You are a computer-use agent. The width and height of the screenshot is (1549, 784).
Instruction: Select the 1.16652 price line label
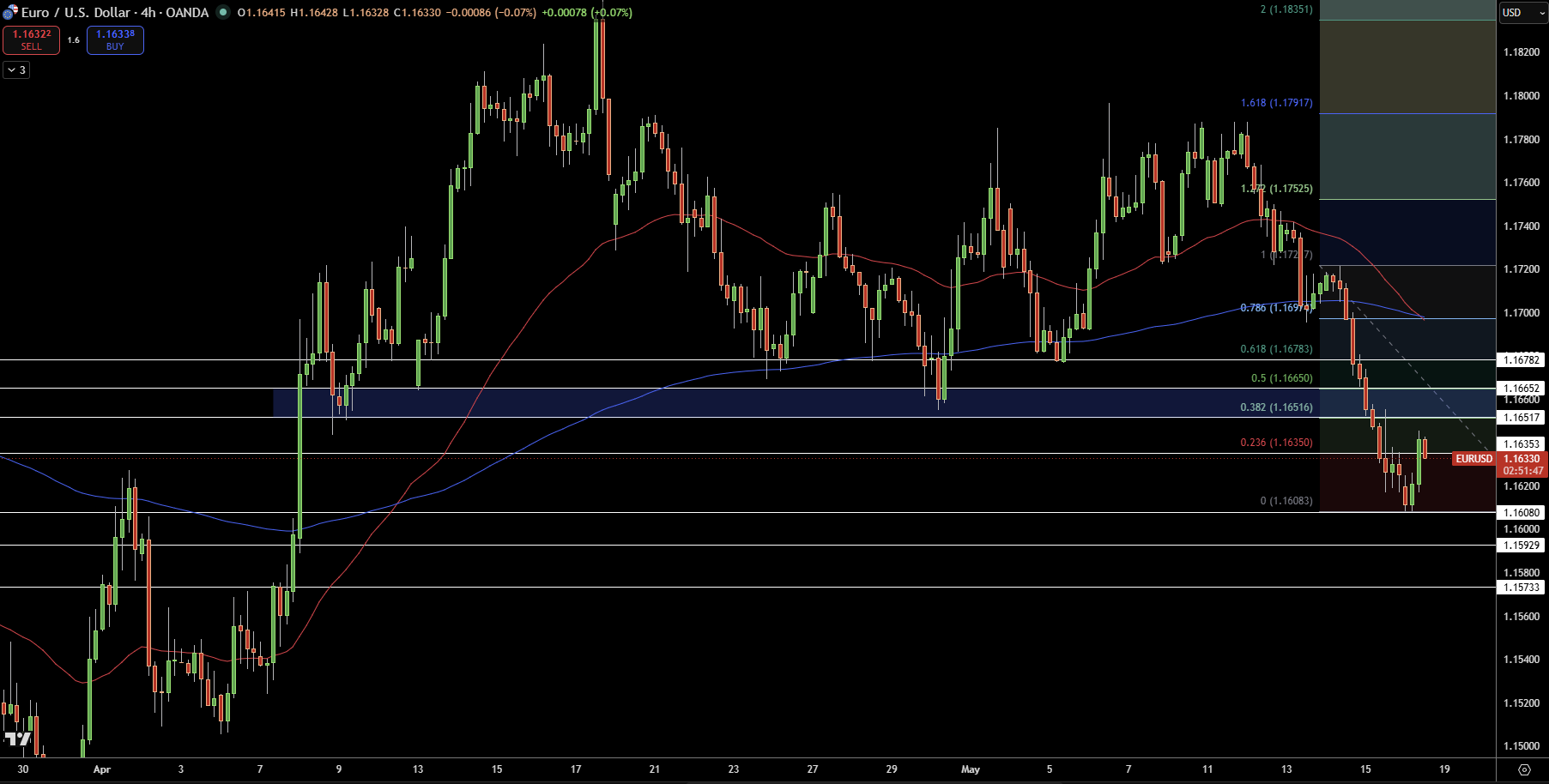1522,389
